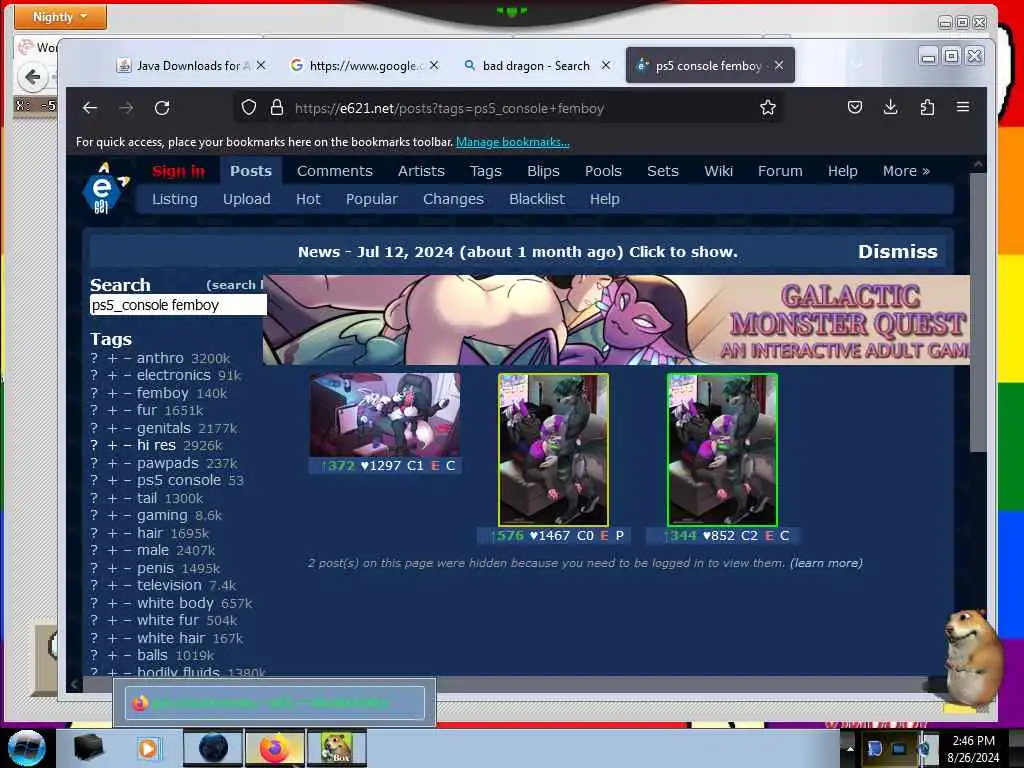Open the black cube taskbar icon
Image resolution: width=1024 pixels, height=768 pixels.
click(89, 748)
